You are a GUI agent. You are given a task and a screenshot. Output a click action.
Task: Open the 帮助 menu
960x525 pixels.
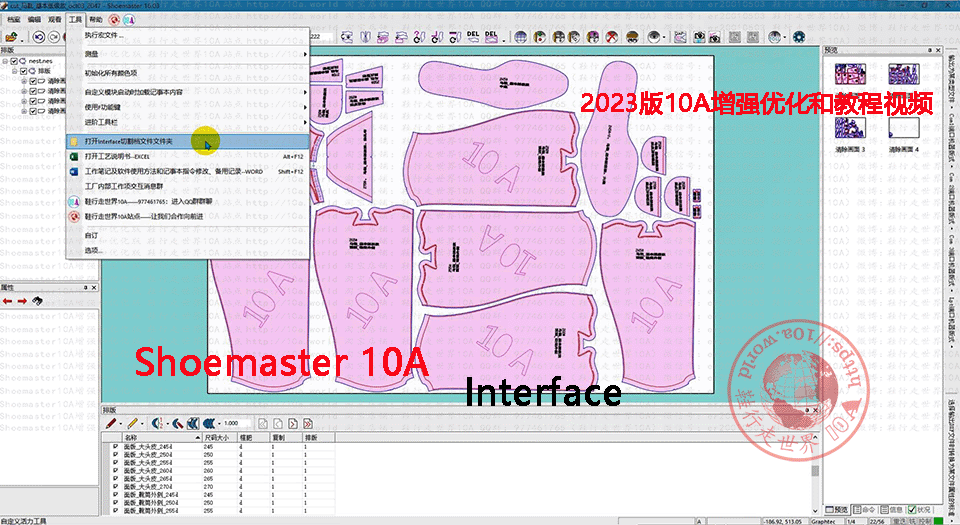pos(96,20)
